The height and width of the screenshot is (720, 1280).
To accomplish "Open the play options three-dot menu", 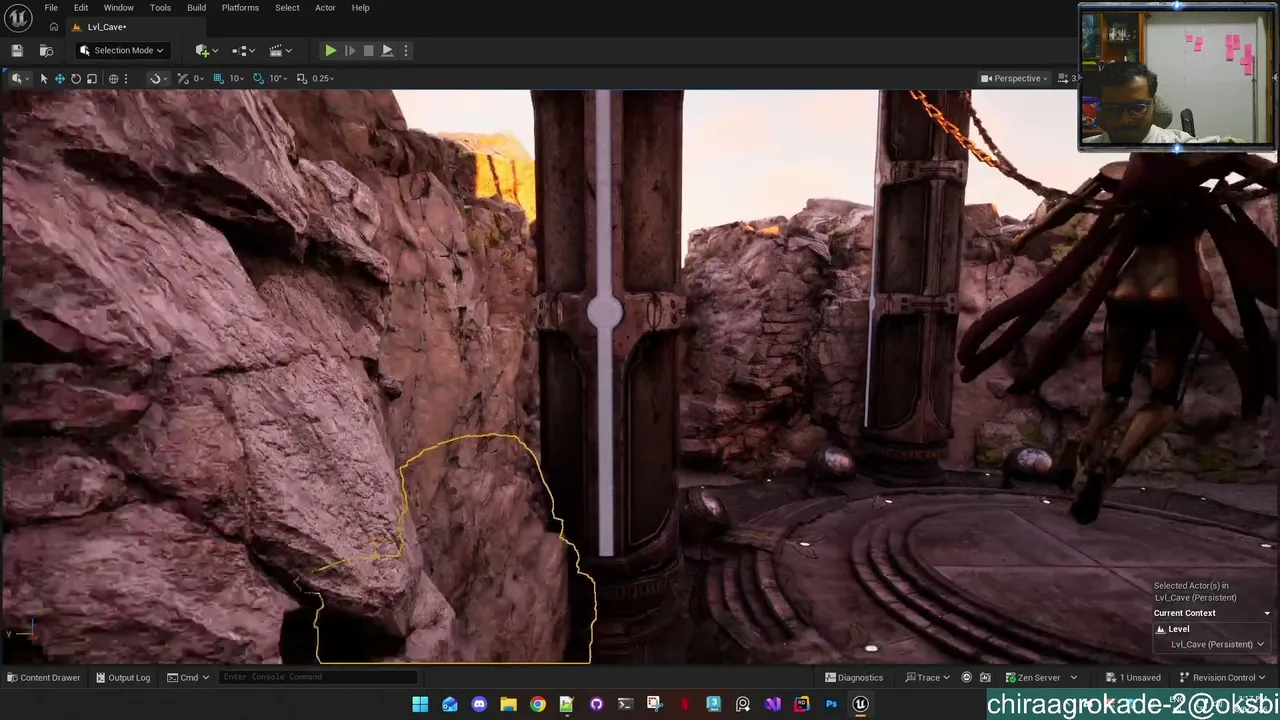I will click(405, 51).
